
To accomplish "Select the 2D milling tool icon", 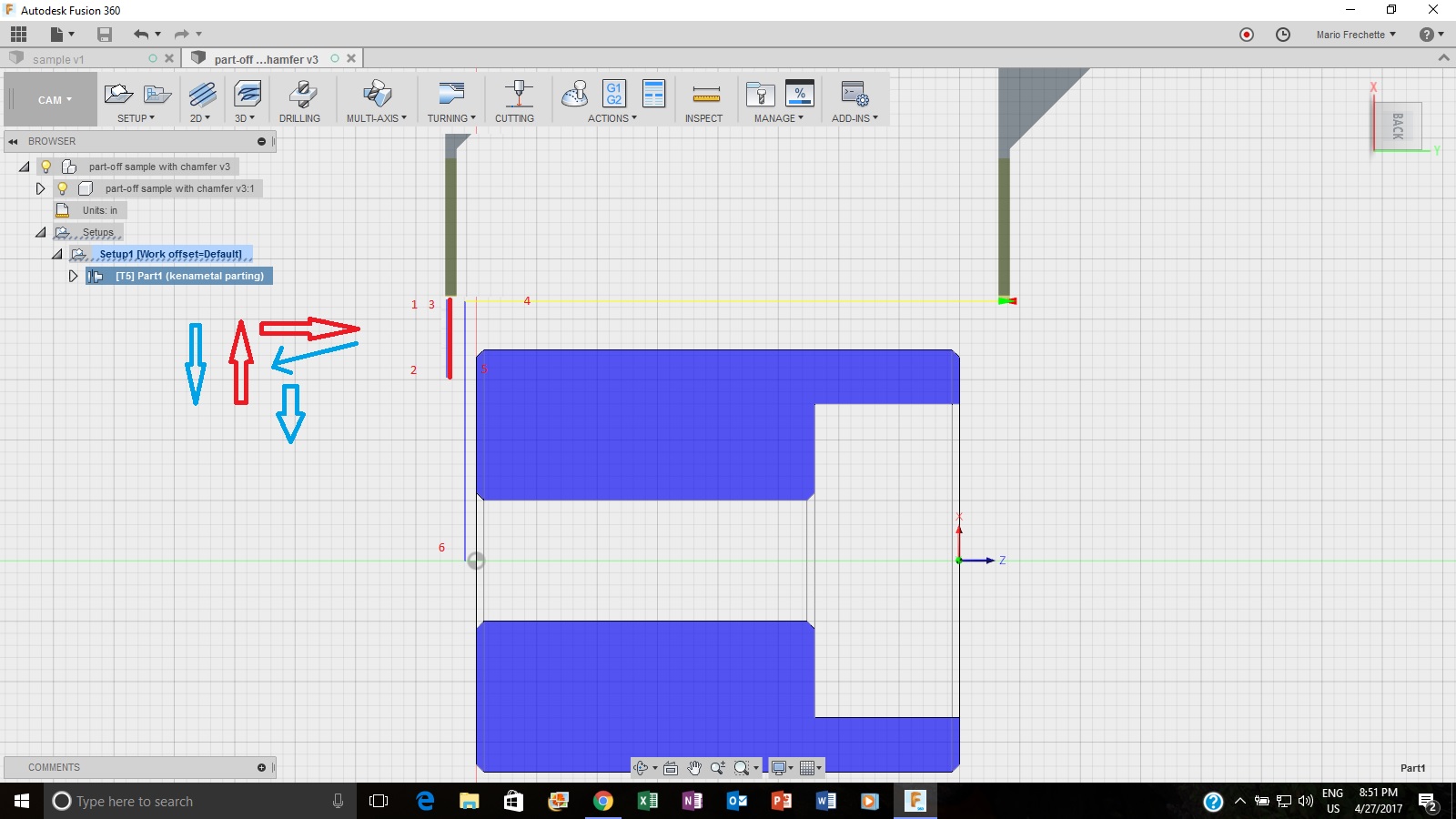I will coord(200,96).
